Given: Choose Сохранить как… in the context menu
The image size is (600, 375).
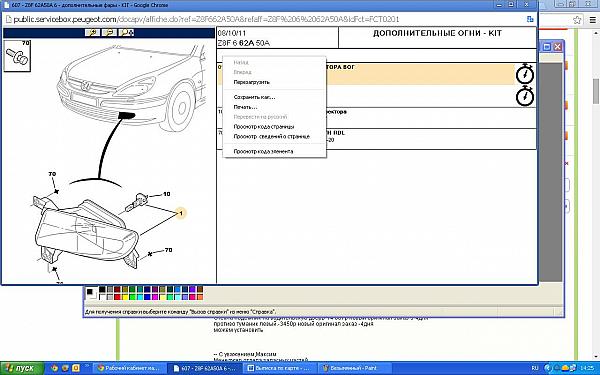Looking at the screenshot, I should tap(254, 97).
